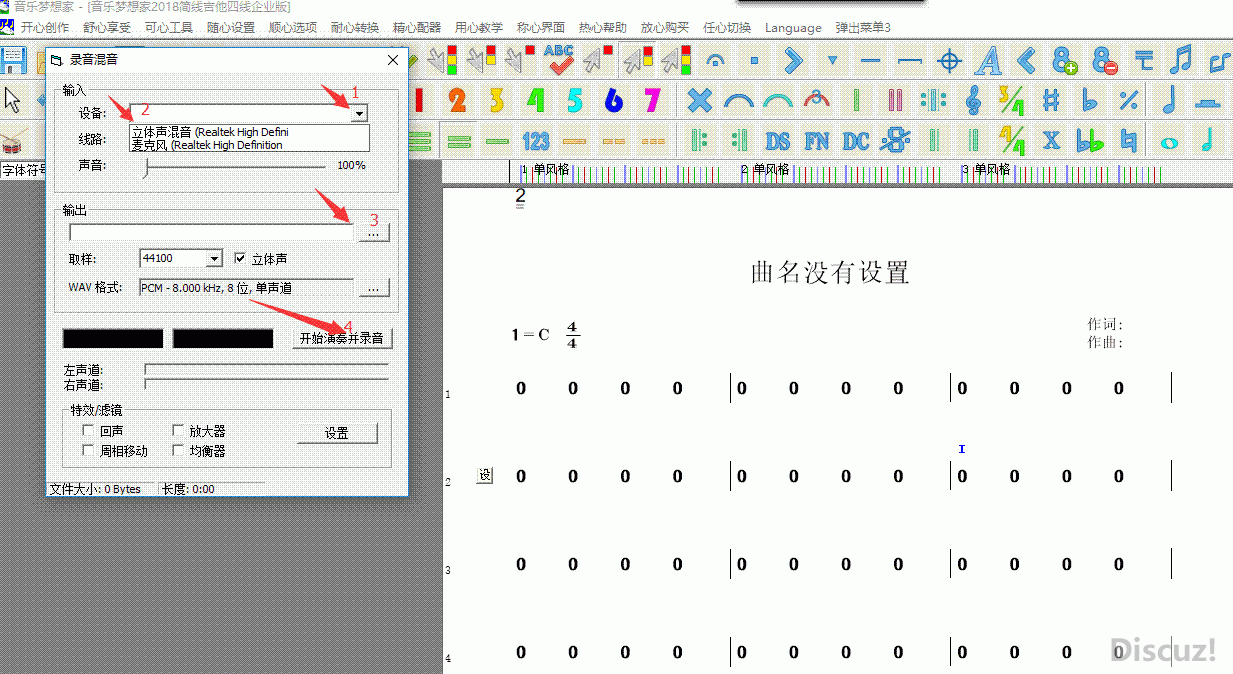Open the 设备 device dropdown arrow
1233x674 pixels.
(x=359, y=114)
